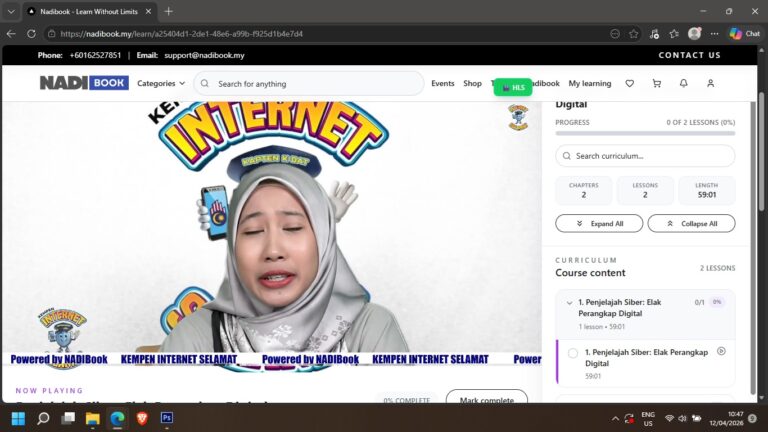The image size is (768, 432).
Task: Open Photoshop from the taskbar
Action: click(167, 418)
